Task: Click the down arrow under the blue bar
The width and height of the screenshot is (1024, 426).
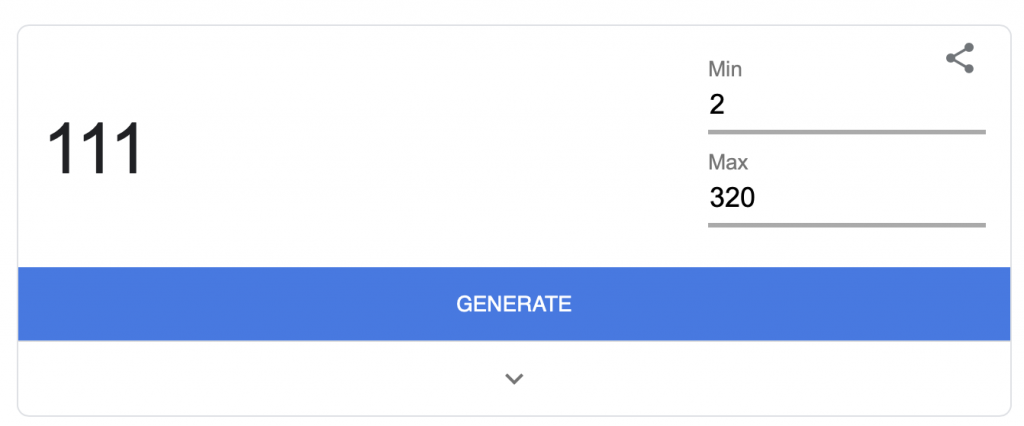Action: (515, 378)
